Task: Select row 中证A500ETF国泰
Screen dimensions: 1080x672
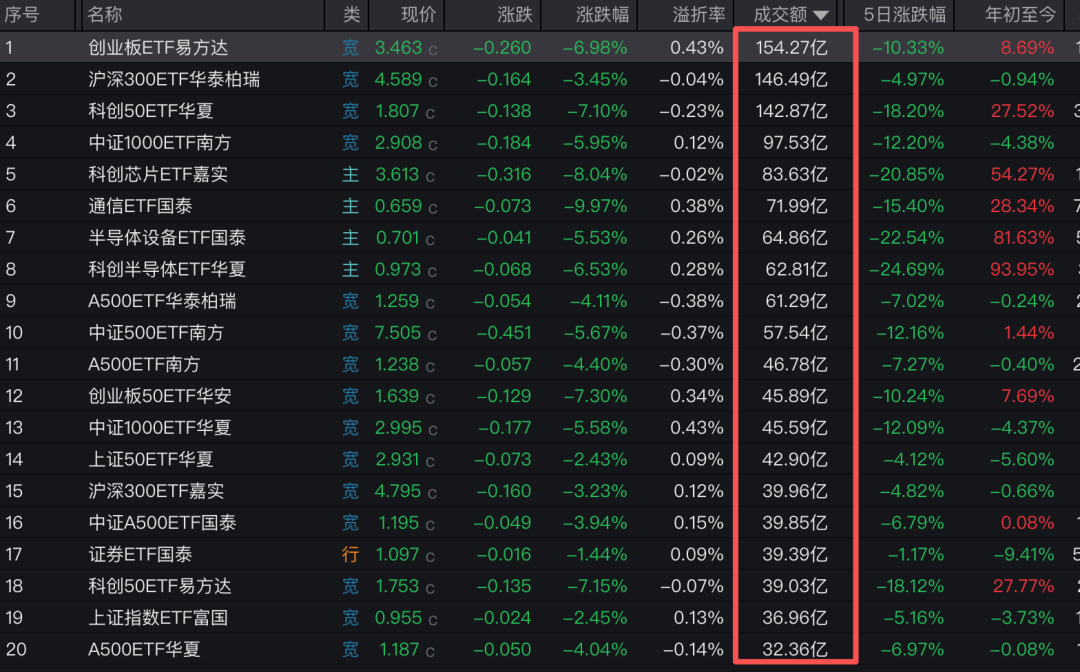Action: 540,523
